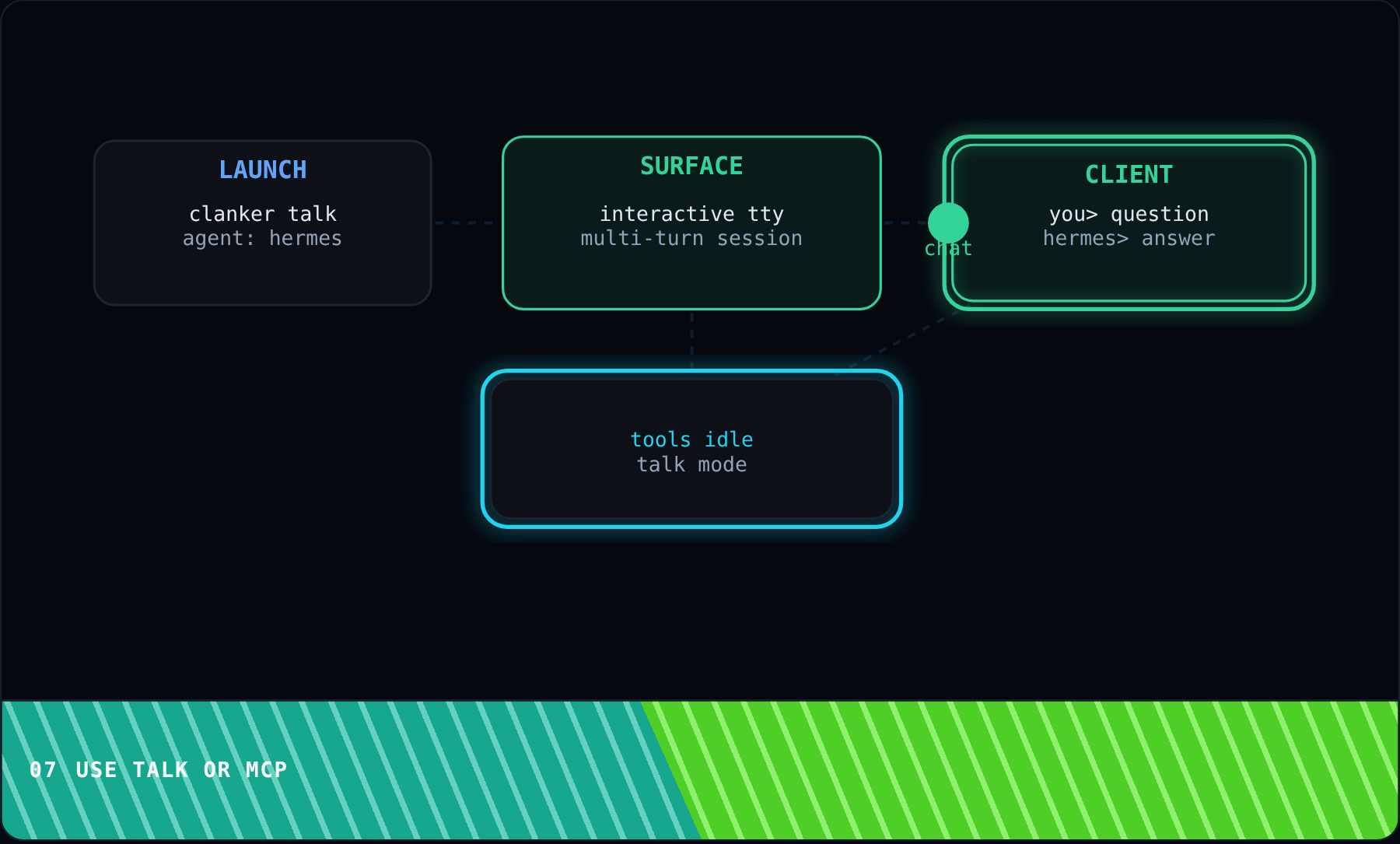Select the "interactive tty" line

[691, 214]
